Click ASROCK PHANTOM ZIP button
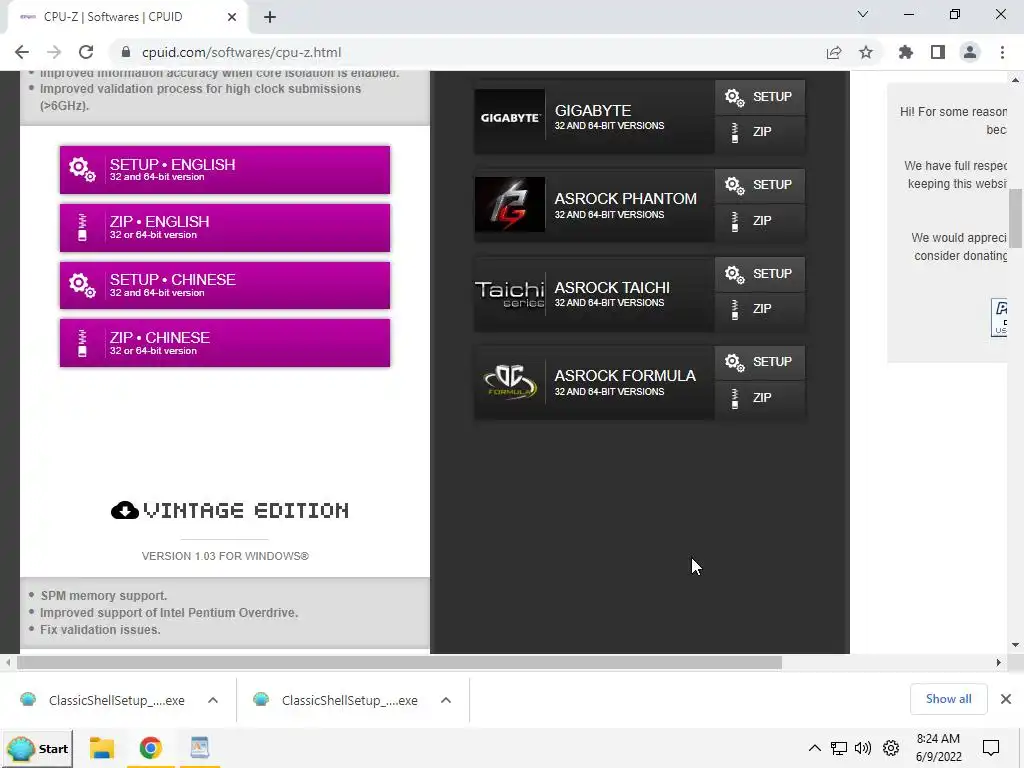The height and width of the screenshot is (768, 1024). coord(760,221)
